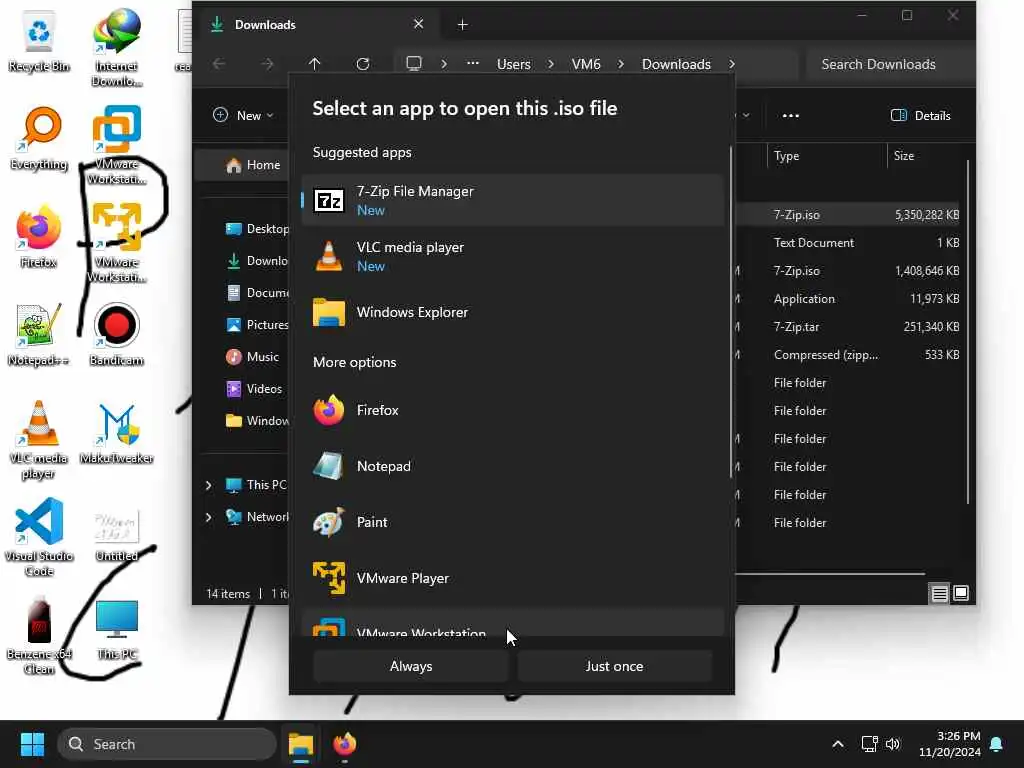This screenshot has width=1024, height=768.
Task: Click the Always button
Action: pyautogui.click(x=411, y=666)
